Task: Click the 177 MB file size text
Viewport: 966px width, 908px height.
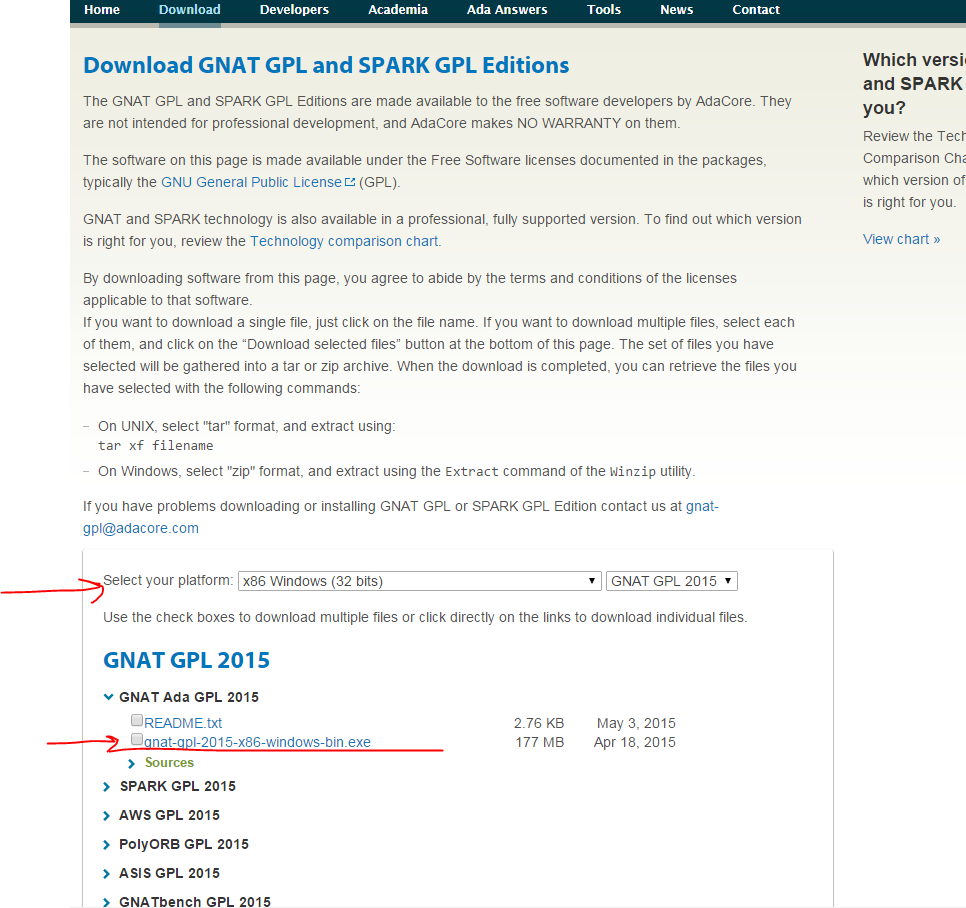Action: tap(540, 742)
